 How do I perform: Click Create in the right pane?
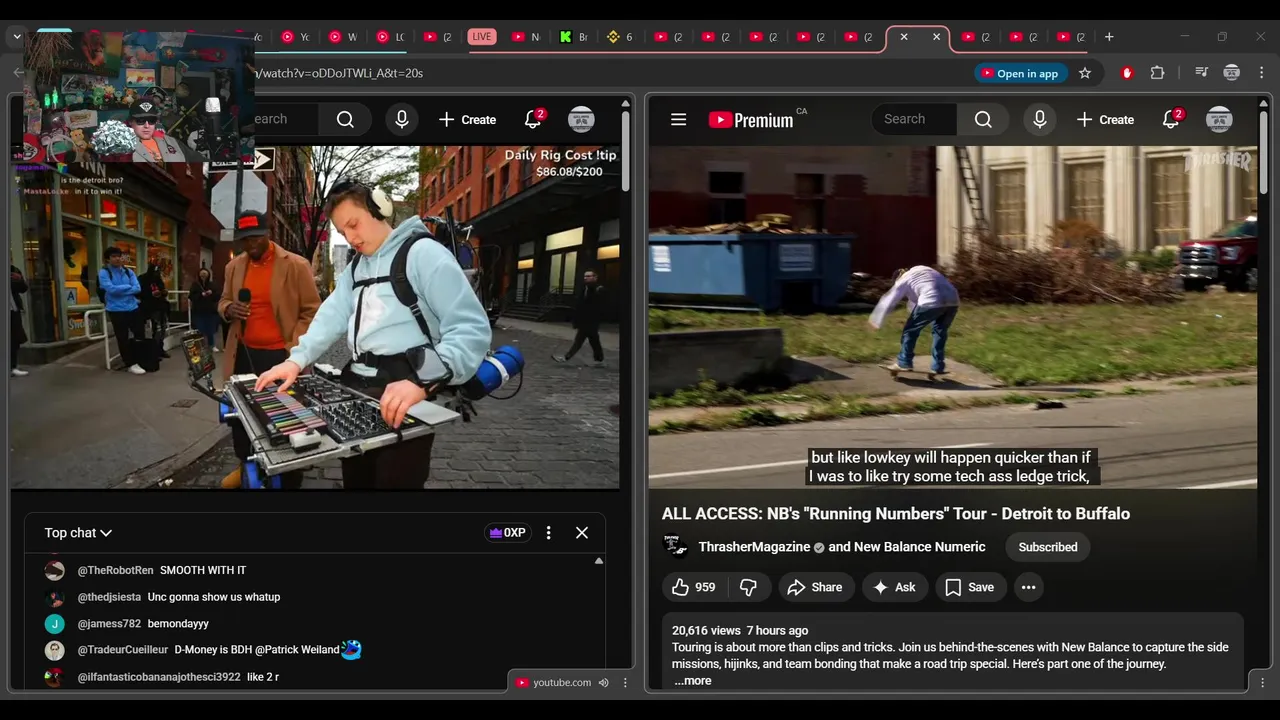click(x=1105, y=120)
